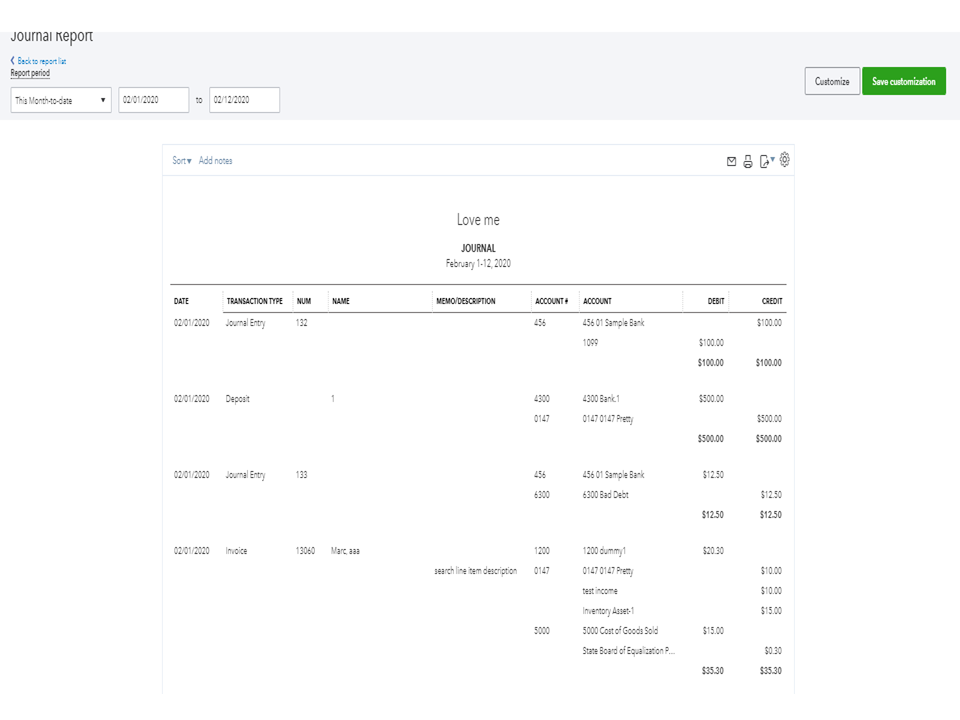Click the end date field showing 02/12/2020
Viewport: 960px width, 720px height.
pyautogui.click(x=244, y=100)
